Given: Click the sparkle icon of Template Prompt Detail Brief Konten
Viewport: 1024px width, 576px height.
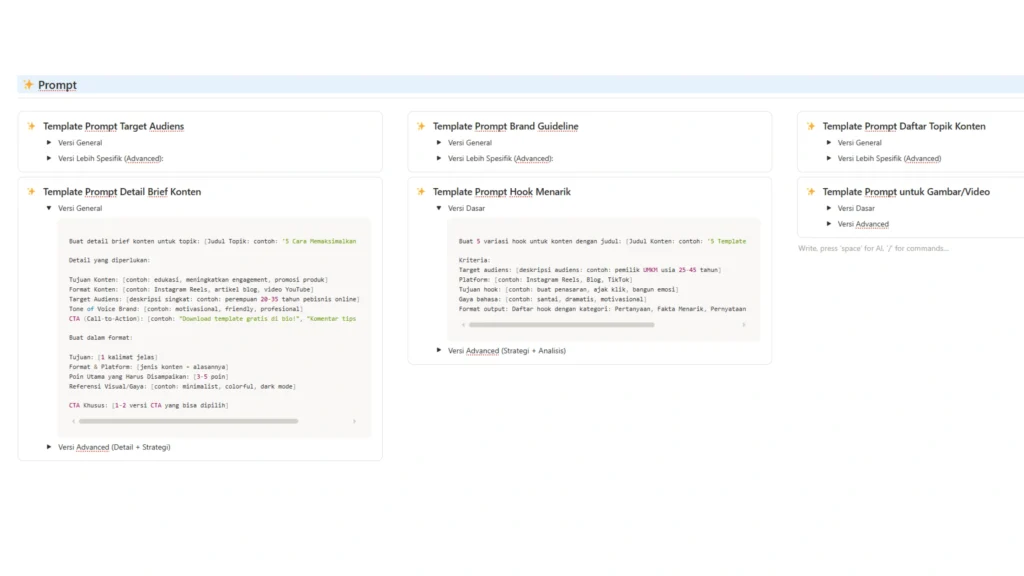Looking at the screenshot, I should [31, 192].
